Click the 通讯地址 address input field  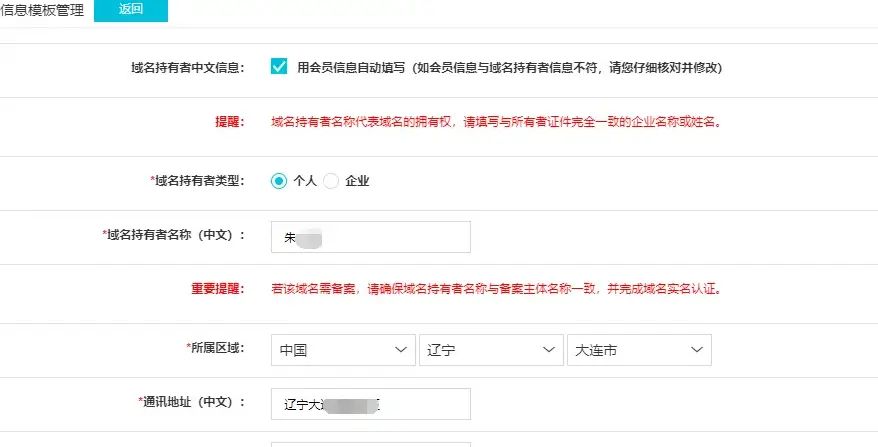(370, 404)
